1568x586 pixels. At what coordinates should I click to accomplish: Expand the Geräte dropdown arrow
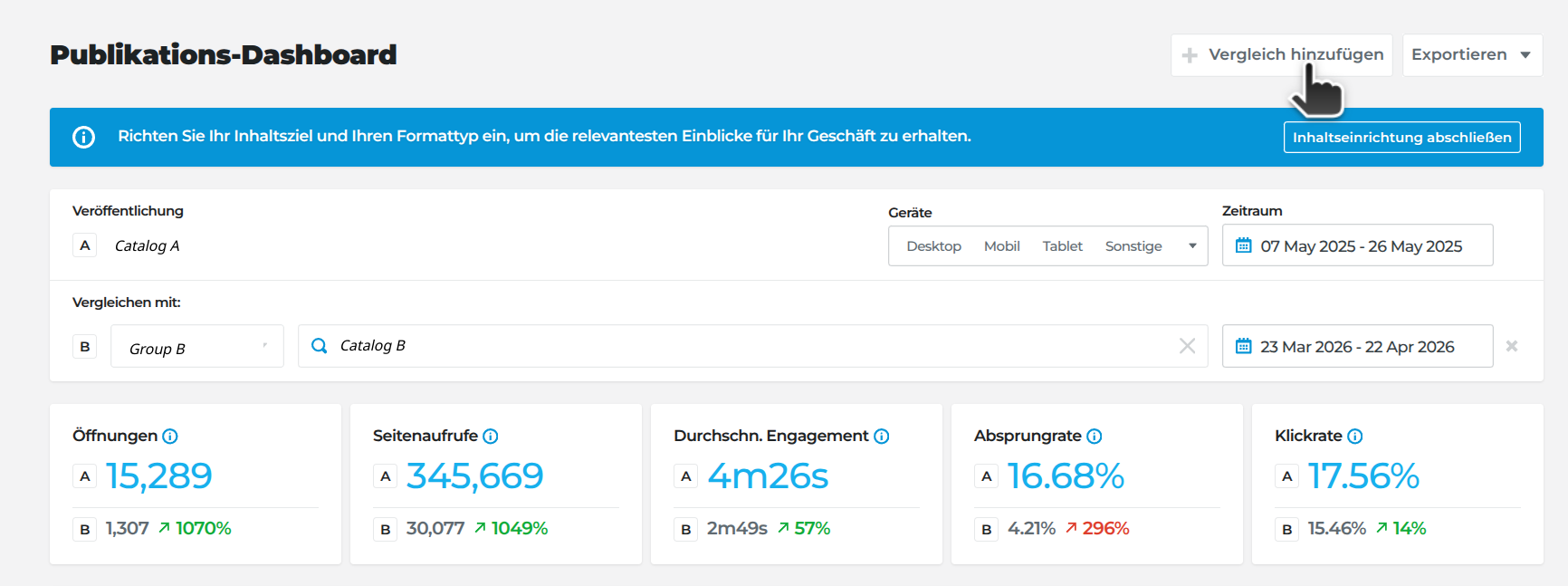(x=1192, y=246)
